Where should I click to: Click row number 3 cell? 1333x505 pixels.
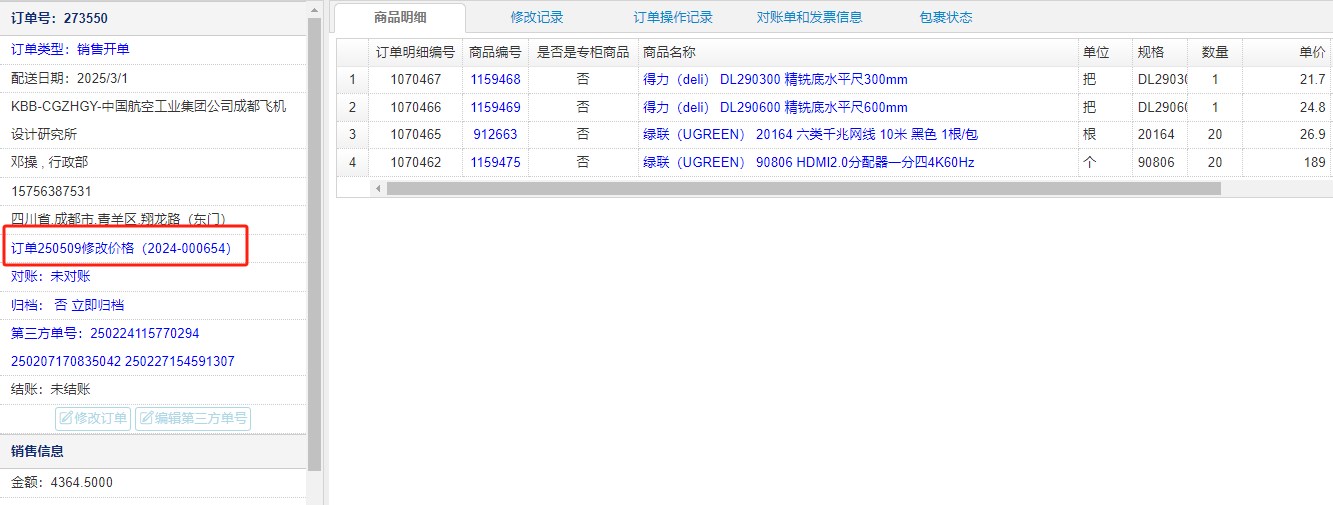coord(352,134)
